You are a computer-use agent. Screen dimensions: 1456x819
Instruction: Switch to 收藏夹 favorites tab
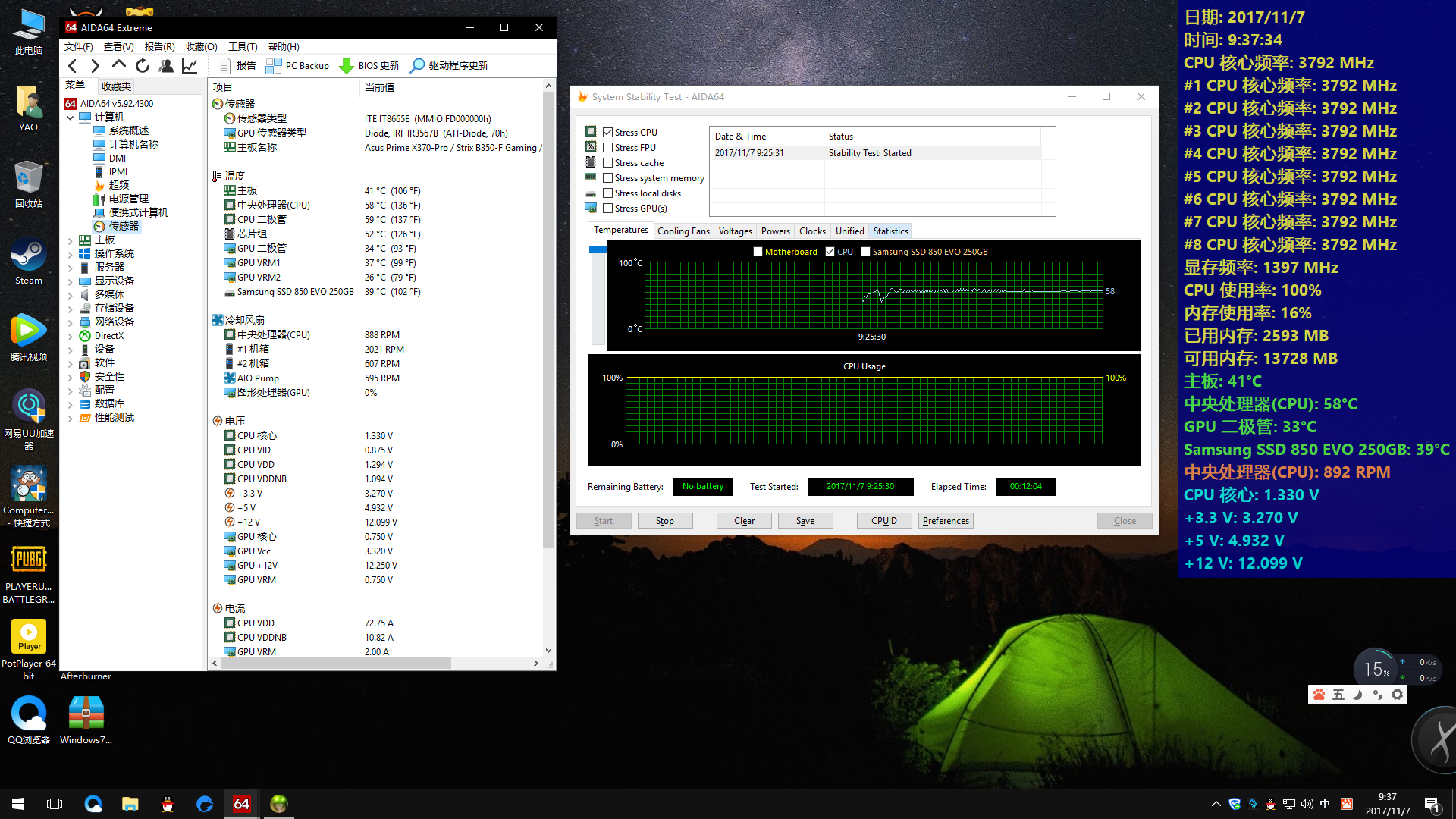tap(116, 86)
